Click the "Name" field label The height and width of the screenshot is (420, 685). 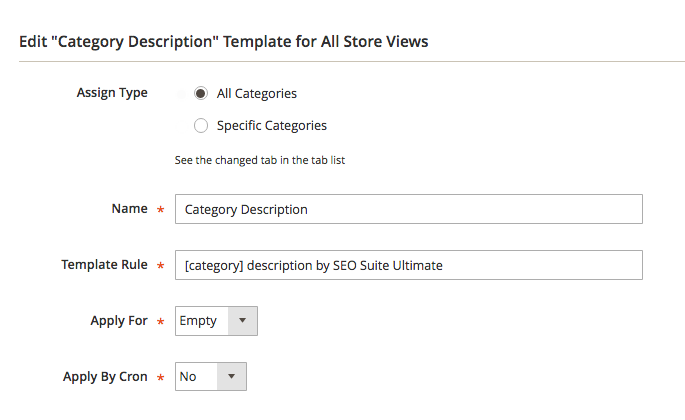coord(129,209)
